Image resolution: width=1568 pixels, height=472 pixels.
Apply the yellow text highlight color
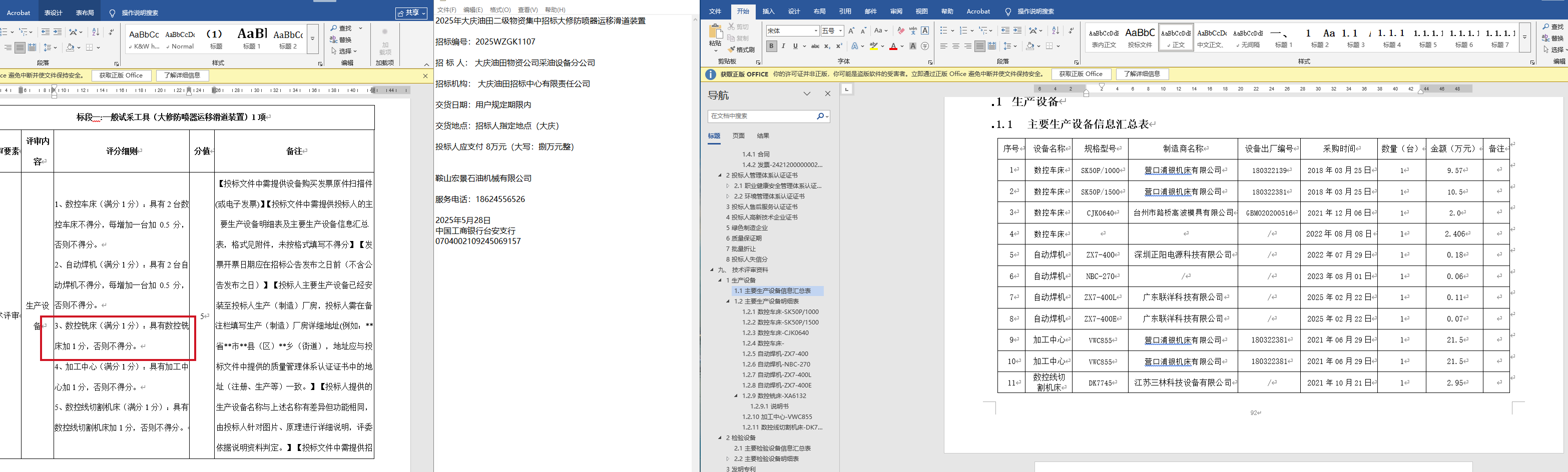tap(873, 46)
